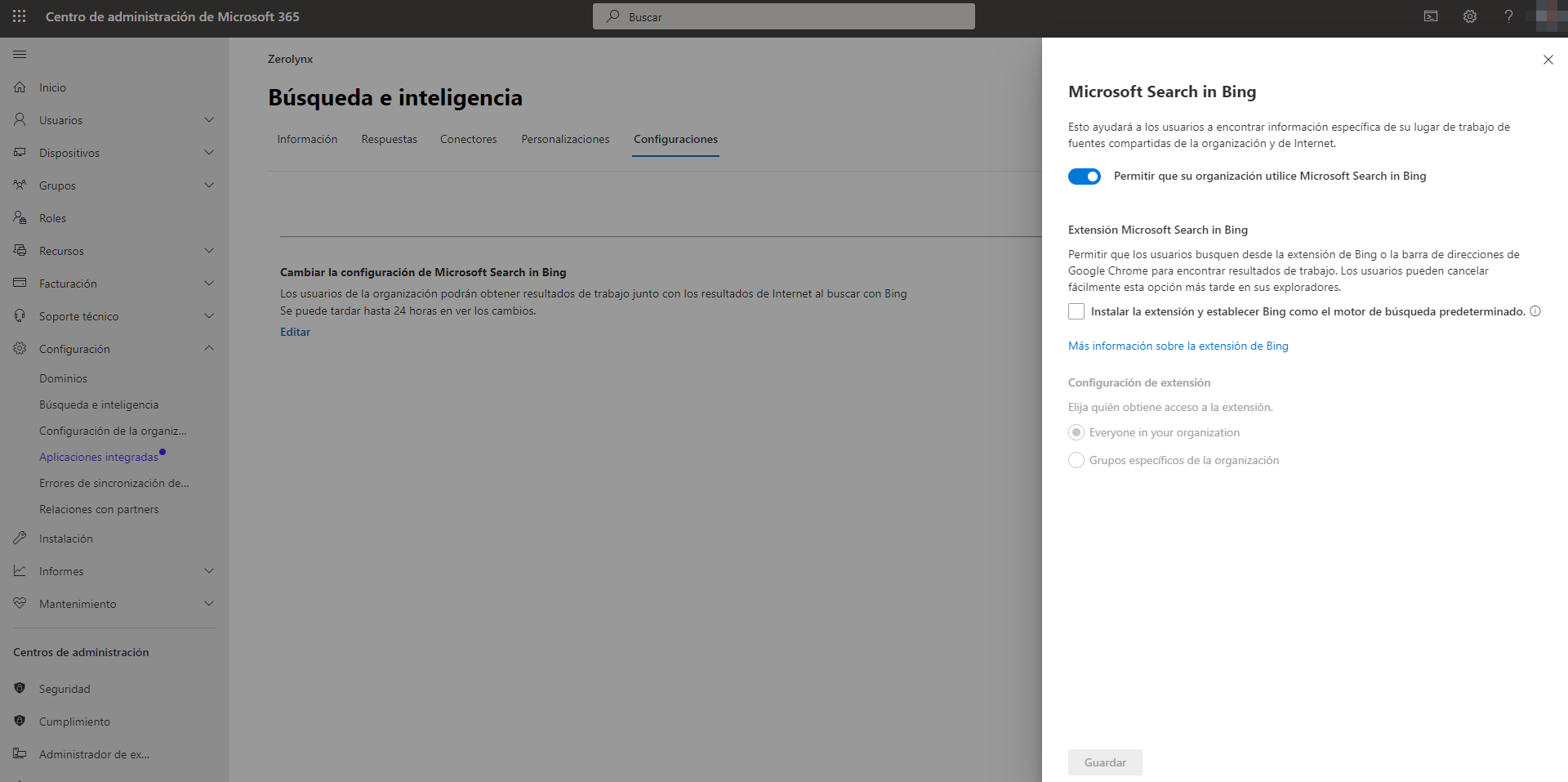Viewport: 1568px width, 782px height.
Task: Open the Roles section
Action: tap(53, 217)
